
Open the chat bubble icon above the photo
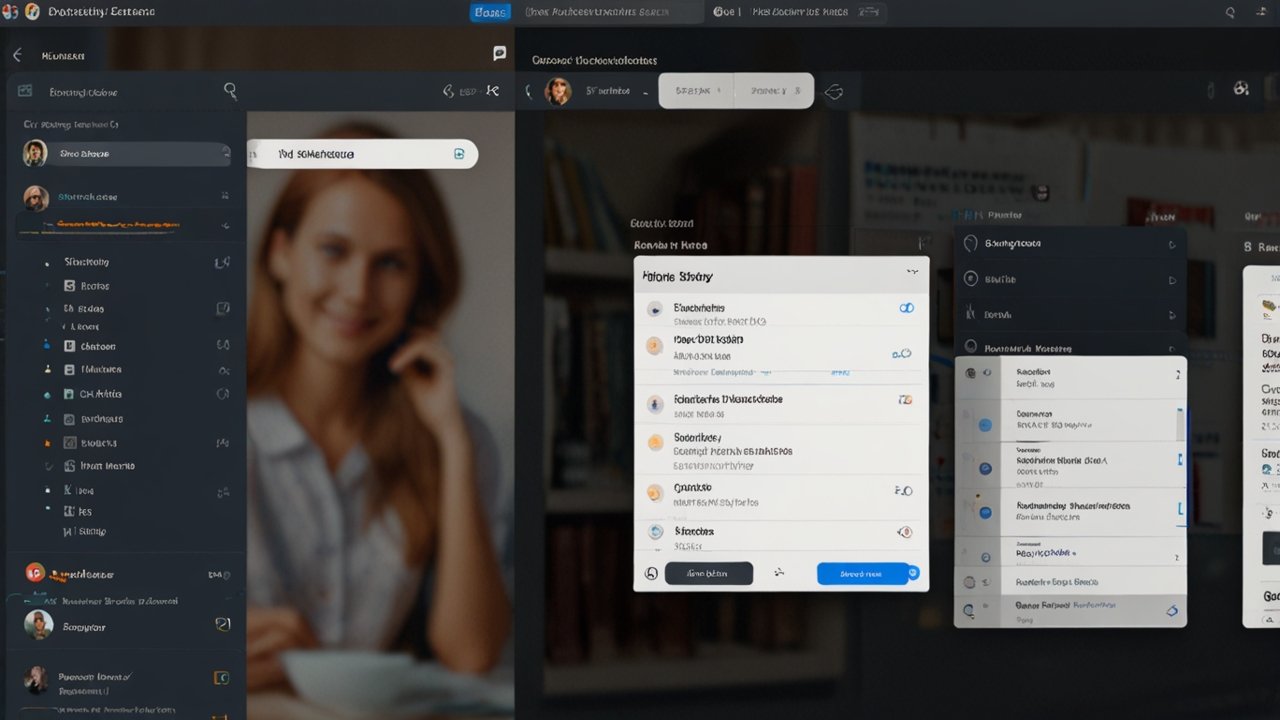coord(499,54)
